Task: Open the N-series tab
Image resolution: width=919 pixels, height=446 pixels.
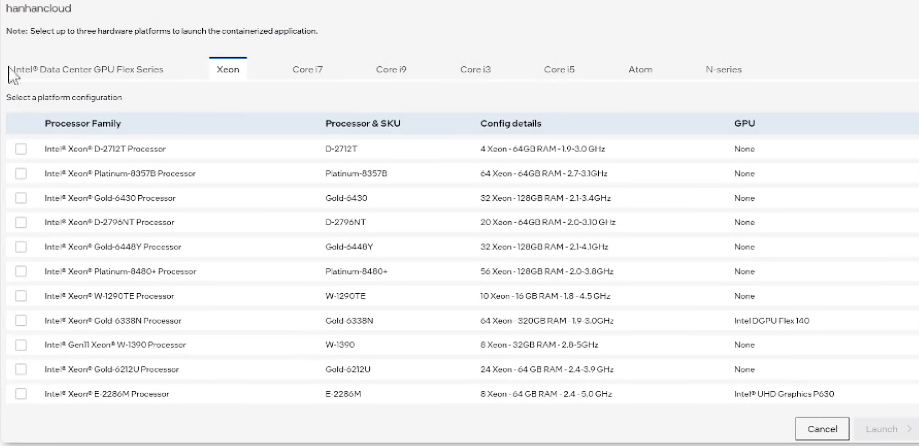Action: 723,69
